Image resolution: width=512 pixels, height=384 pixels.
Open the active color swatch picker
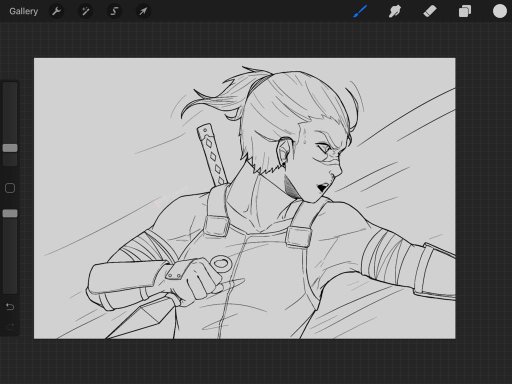point(500,11)
